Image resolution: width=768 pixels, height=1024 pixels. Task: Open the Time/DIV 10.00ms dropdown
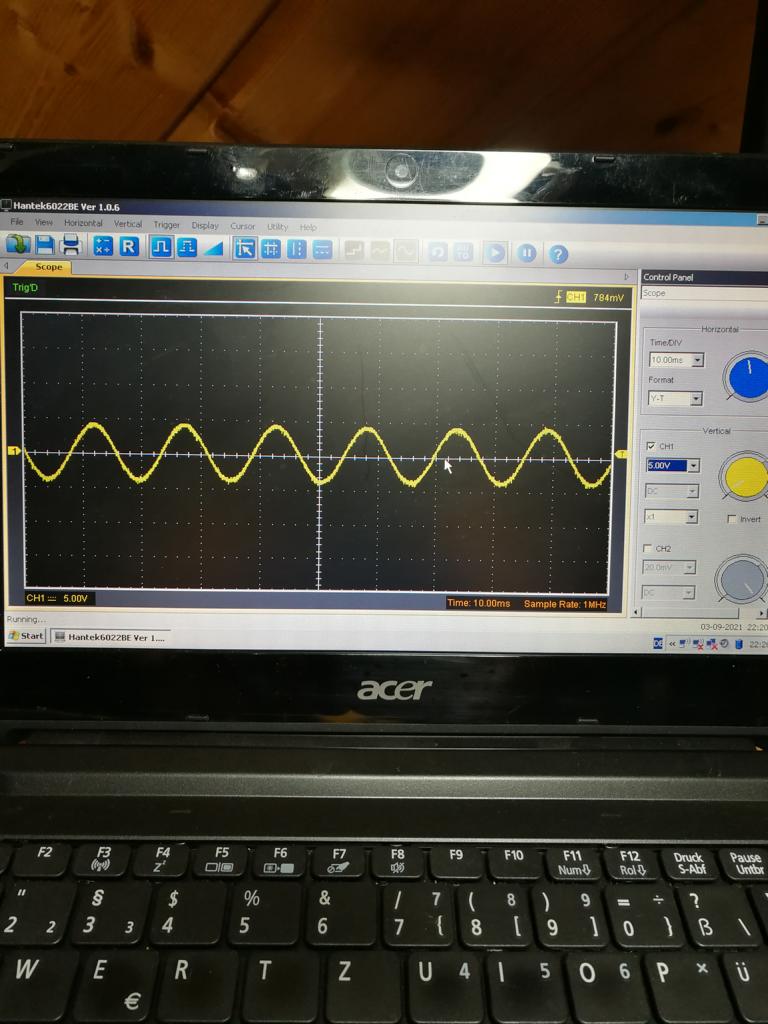click(677, 360)
